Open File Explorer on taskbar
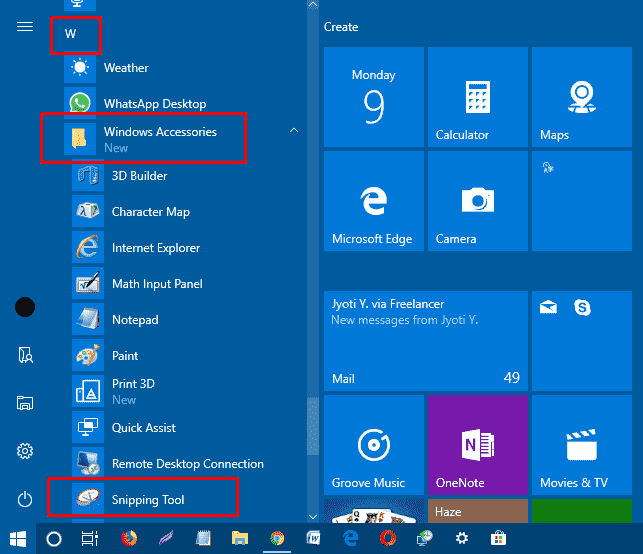 [240, 538]
